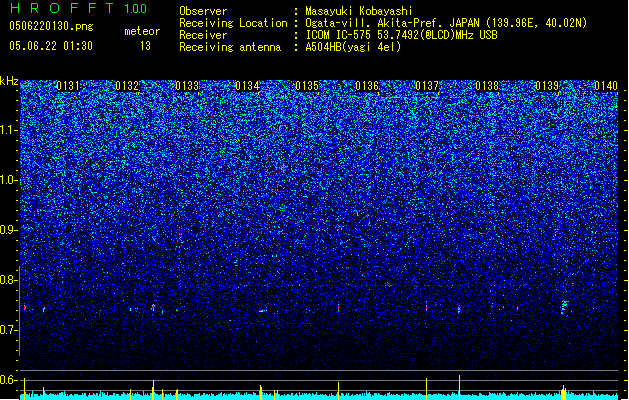This screenshot has height=400, width=629.
Task: Click the large meteor echo cluster after 0139
Action: pos(564,308)
